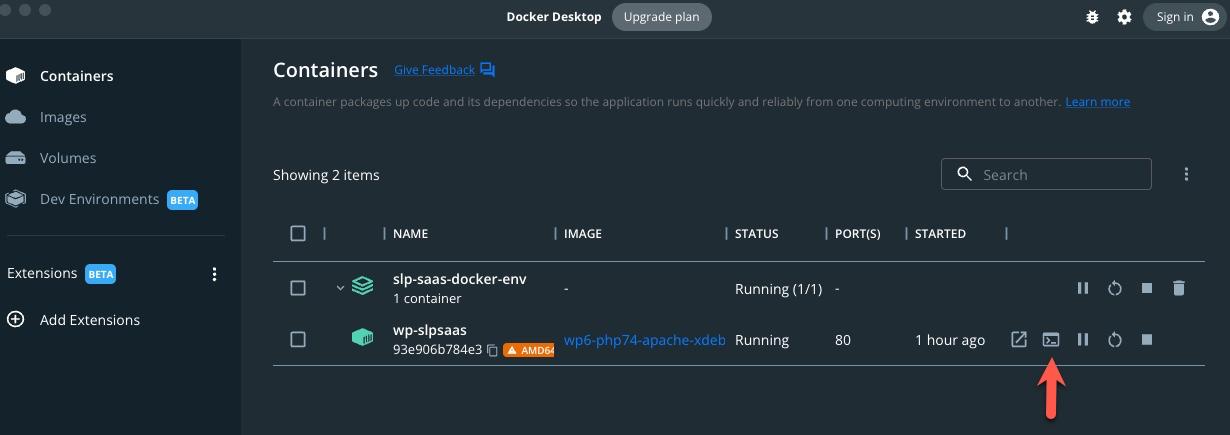Stop the wp-slpsaas container
Image resolution: width=1230 pixels, height=435 pixels.
point(1147,340)
